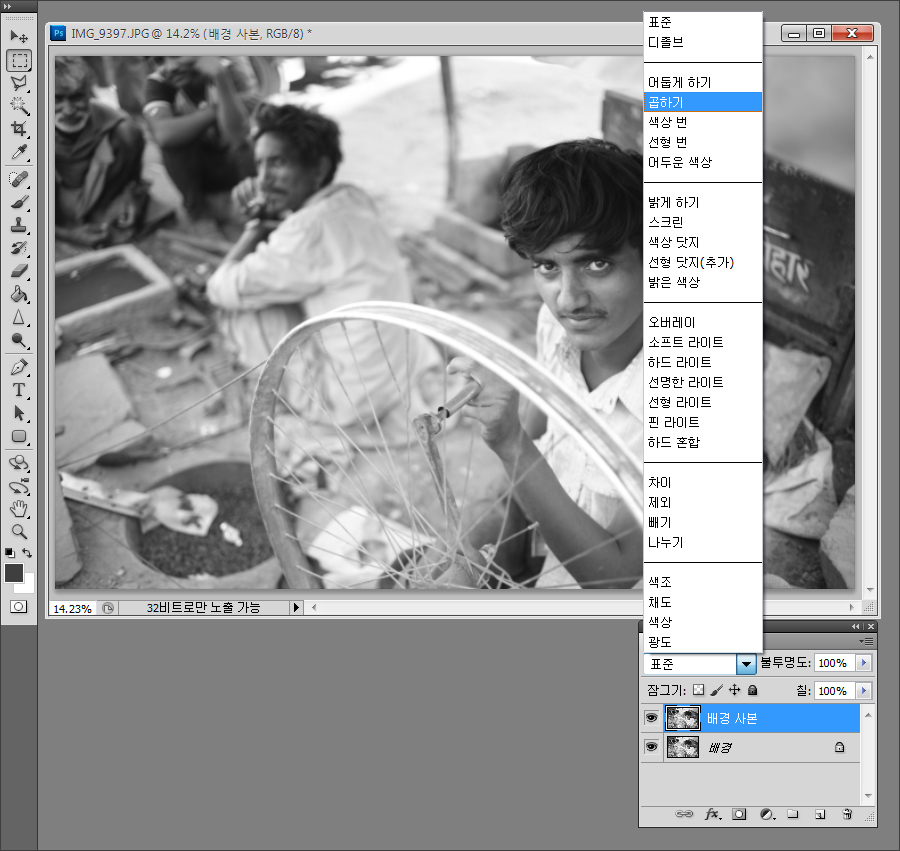900x851 pixels.
Task: Open the blend mode dropdown arrow
Action: pos(746,664)
